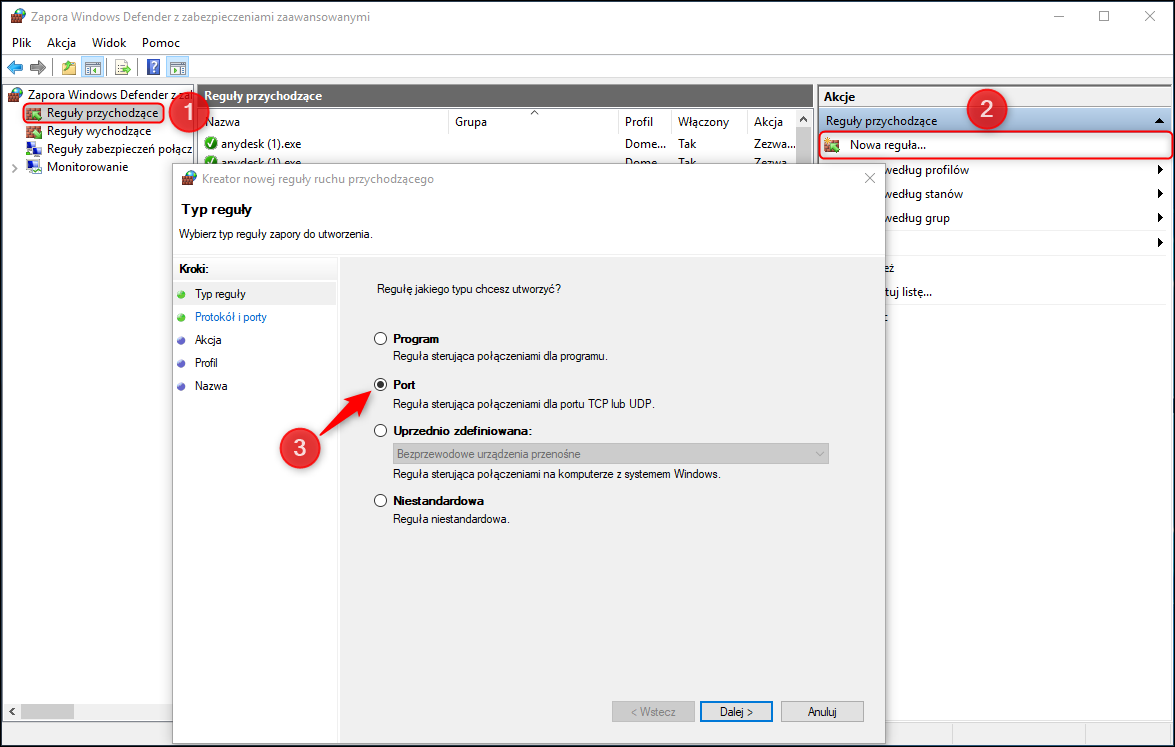Toggle the Show/Hide Action Pane toolbar icon
1175x747 pixels.
pyautogui.click(x=178, y=67)
